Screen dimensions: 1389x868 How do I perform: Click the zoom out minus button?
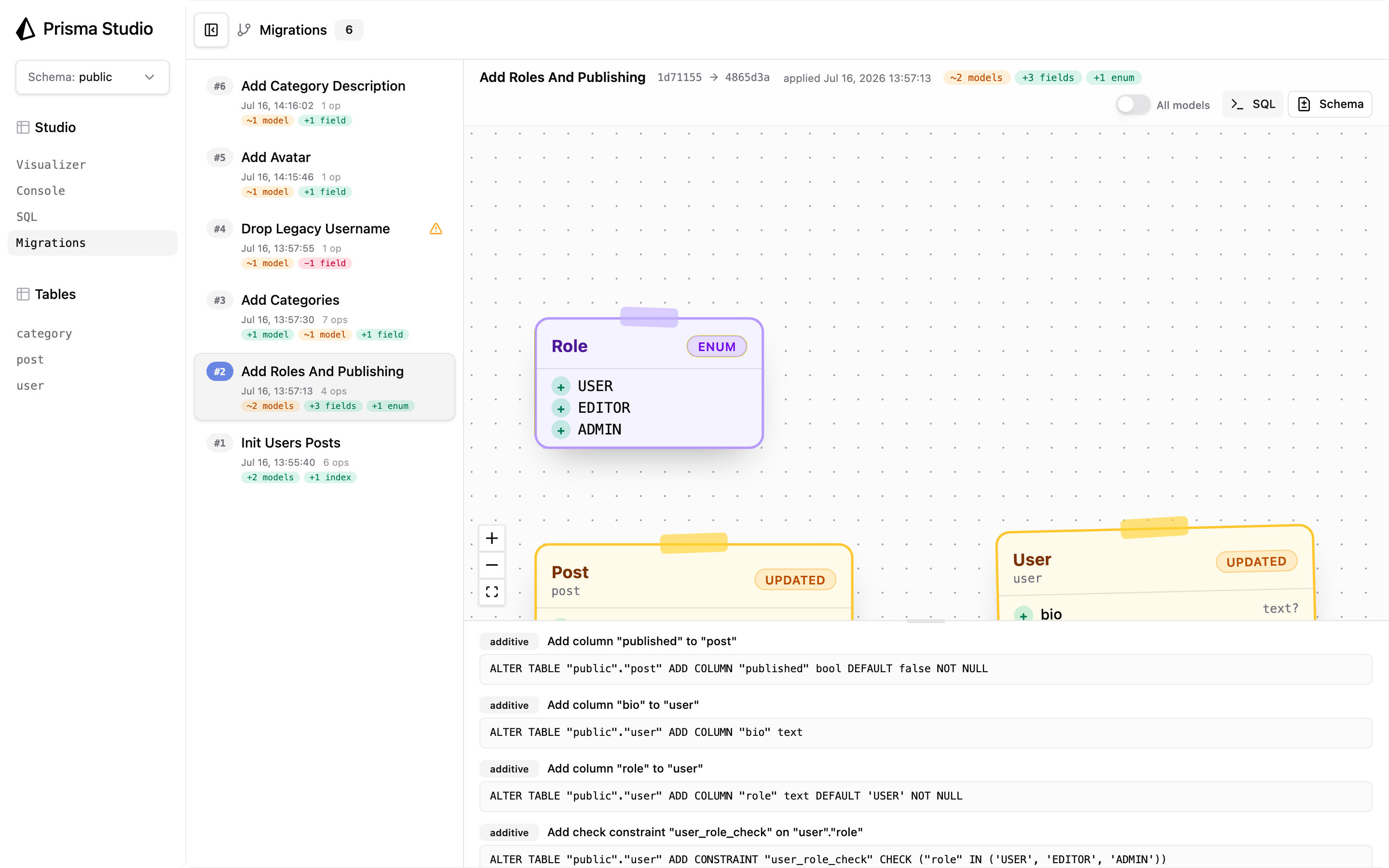[x=492, y=565]
